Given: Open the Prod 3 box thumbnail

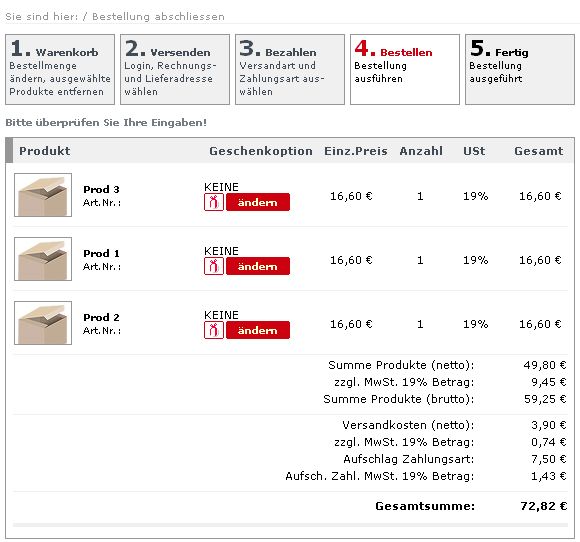Looking at the screenshot, I should [43, 195].
